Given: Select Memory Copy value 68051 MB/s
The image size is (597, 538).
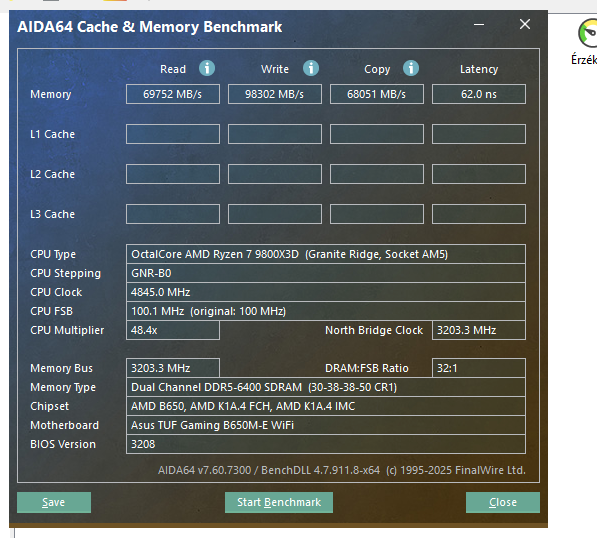Looking at the screenshot, I should click(377, 94).
